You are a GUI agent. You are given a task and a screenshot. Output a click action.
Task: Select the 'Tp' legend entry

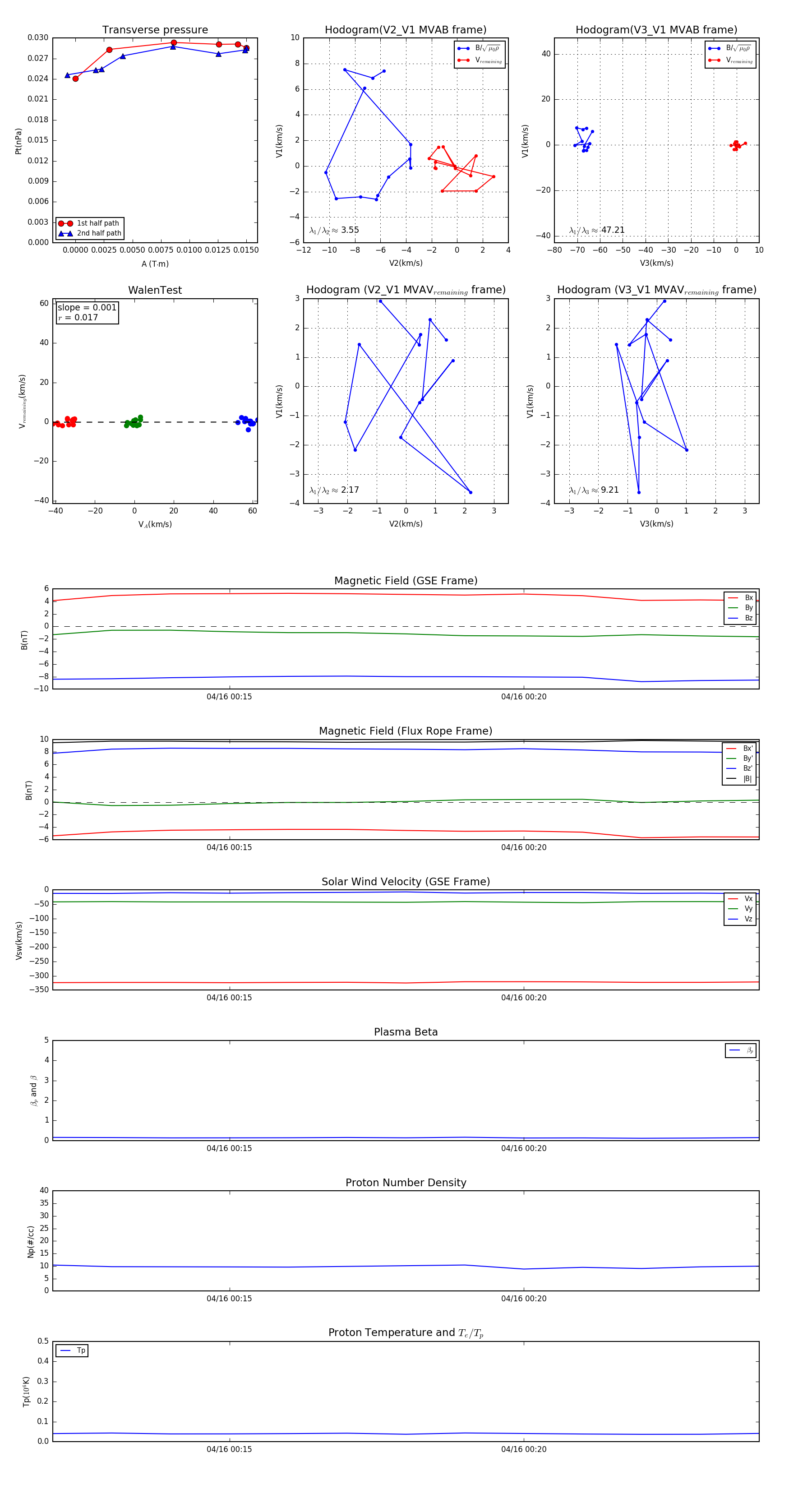click(x=73, y=1351)
